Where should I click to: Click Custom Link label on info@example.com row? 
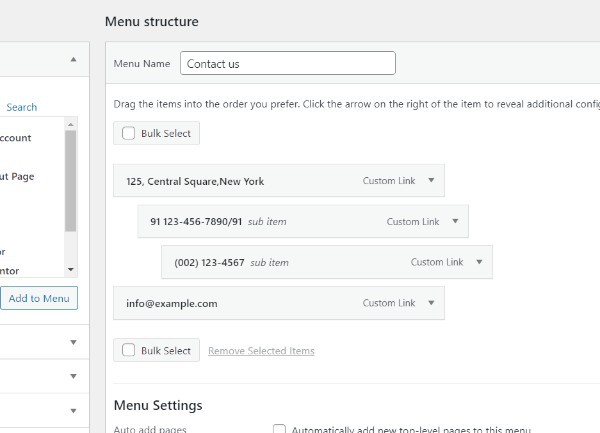tap(389, 303)
